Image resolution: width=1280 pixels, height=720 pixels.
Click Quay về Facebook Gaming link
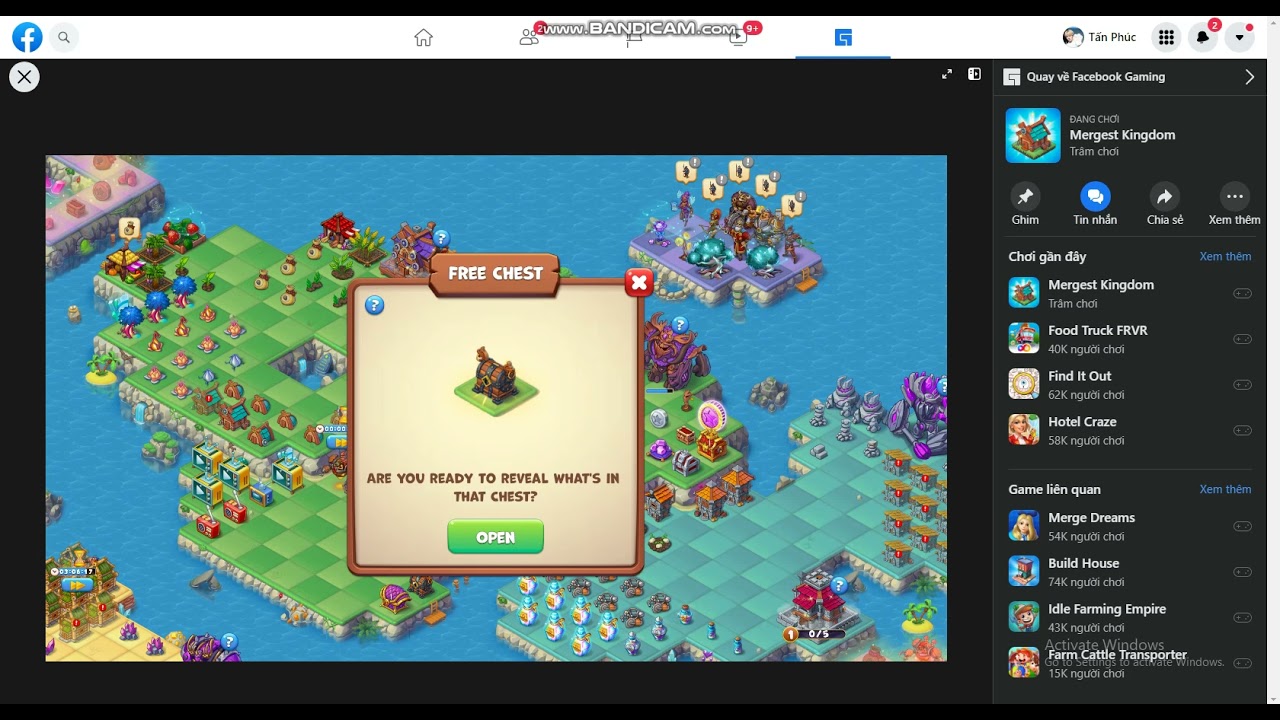tap(1095, 77)
